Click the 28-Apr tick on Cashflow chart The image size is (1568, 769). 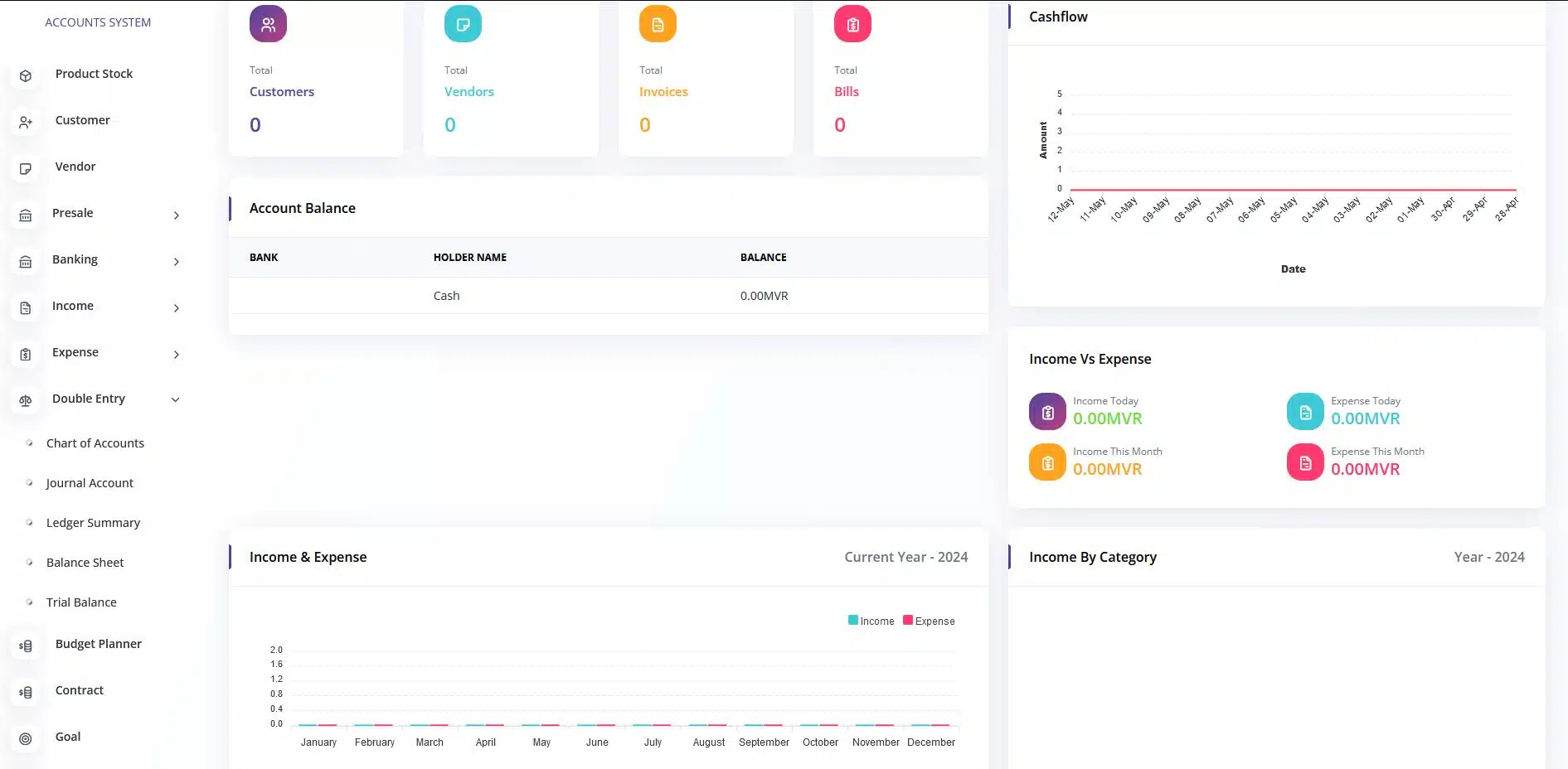click(x=1507, y=209)
